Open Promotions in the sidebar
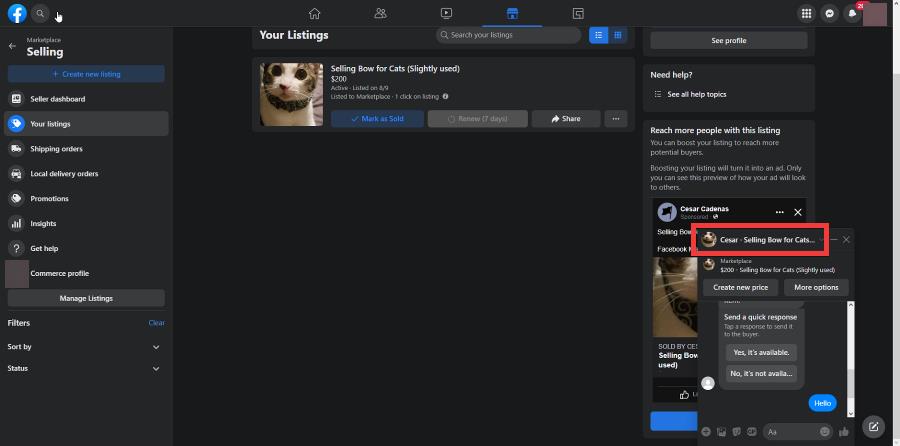The width and height of the screenshot is (900, 446). (x=86, y=199)
